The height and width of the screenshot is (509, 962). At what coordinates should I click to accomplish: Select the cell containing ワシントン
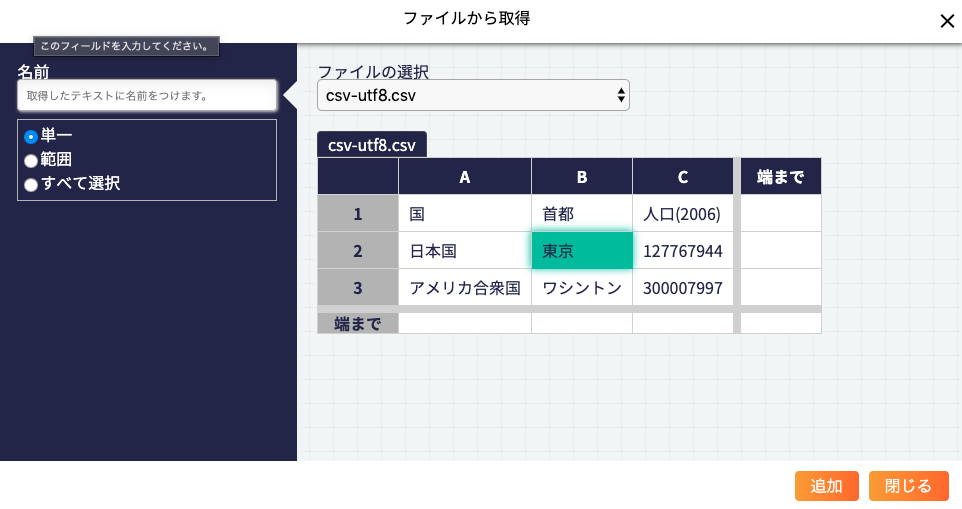pos(582,287)
